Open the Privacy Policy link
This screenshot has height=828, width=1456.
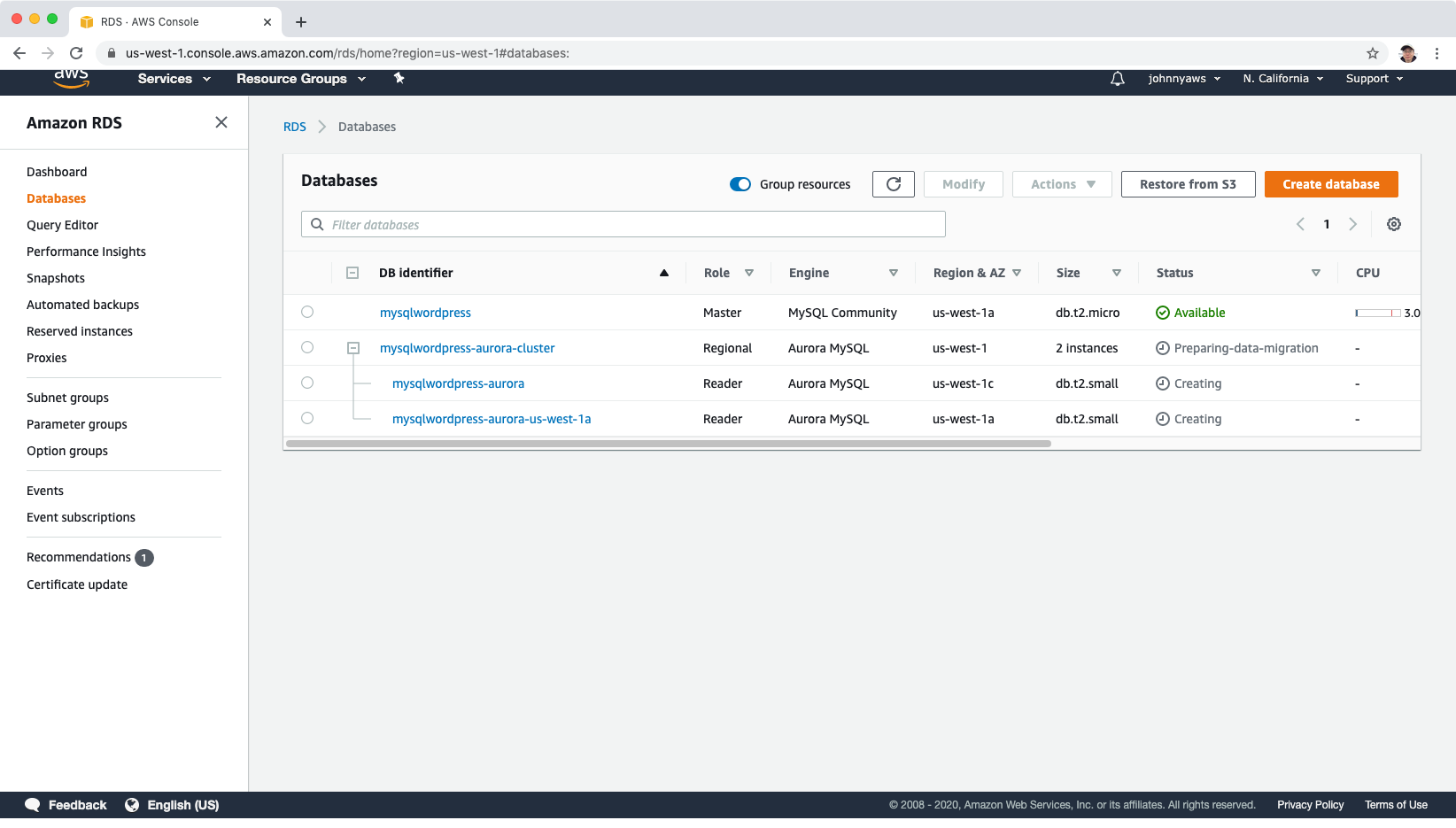tap(1310, 805)
